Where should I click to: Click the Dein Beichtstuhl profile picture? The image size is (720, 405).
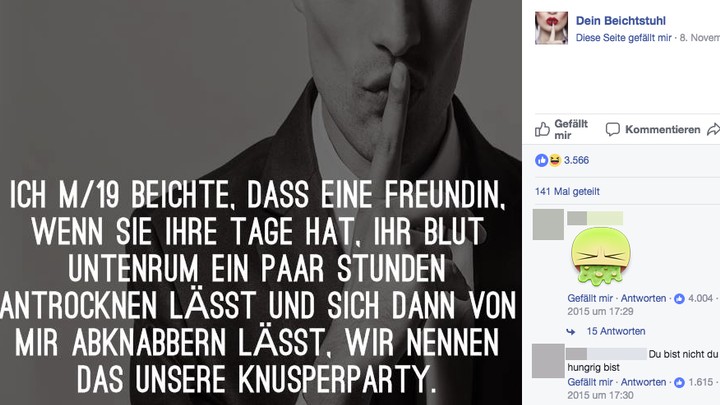[551, 28]
